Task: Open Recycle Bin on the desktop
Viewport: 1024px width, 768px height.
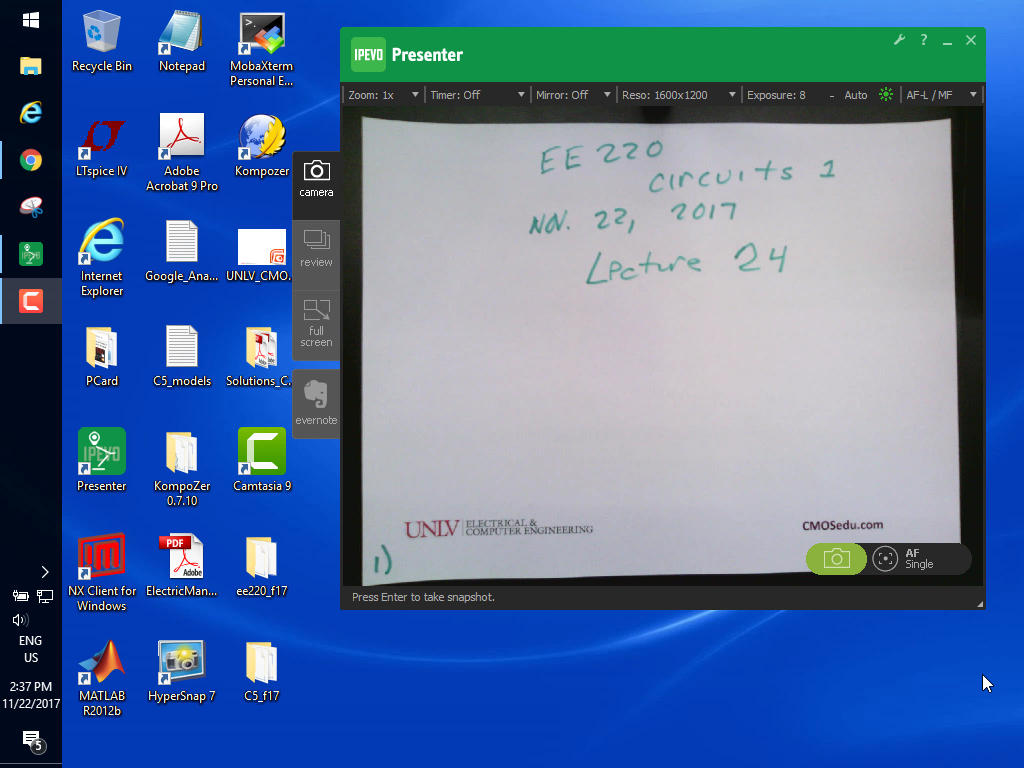Action: pos(102,41)
